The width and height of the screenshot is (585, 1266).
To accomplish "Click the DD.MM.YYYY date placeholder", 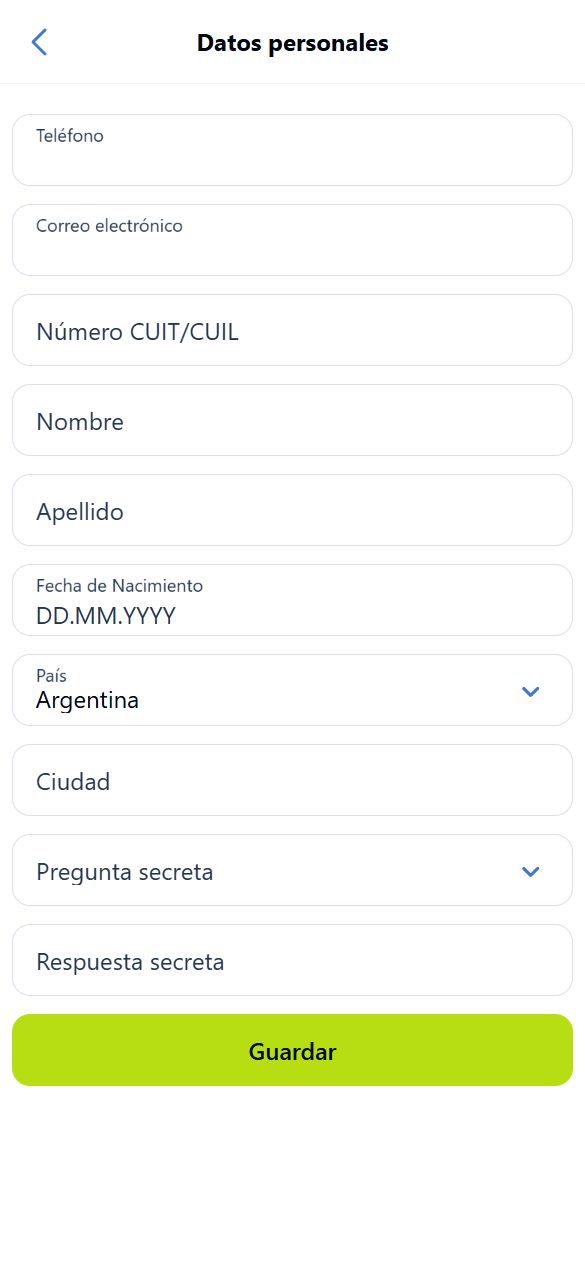I will (x=106, y=616).
